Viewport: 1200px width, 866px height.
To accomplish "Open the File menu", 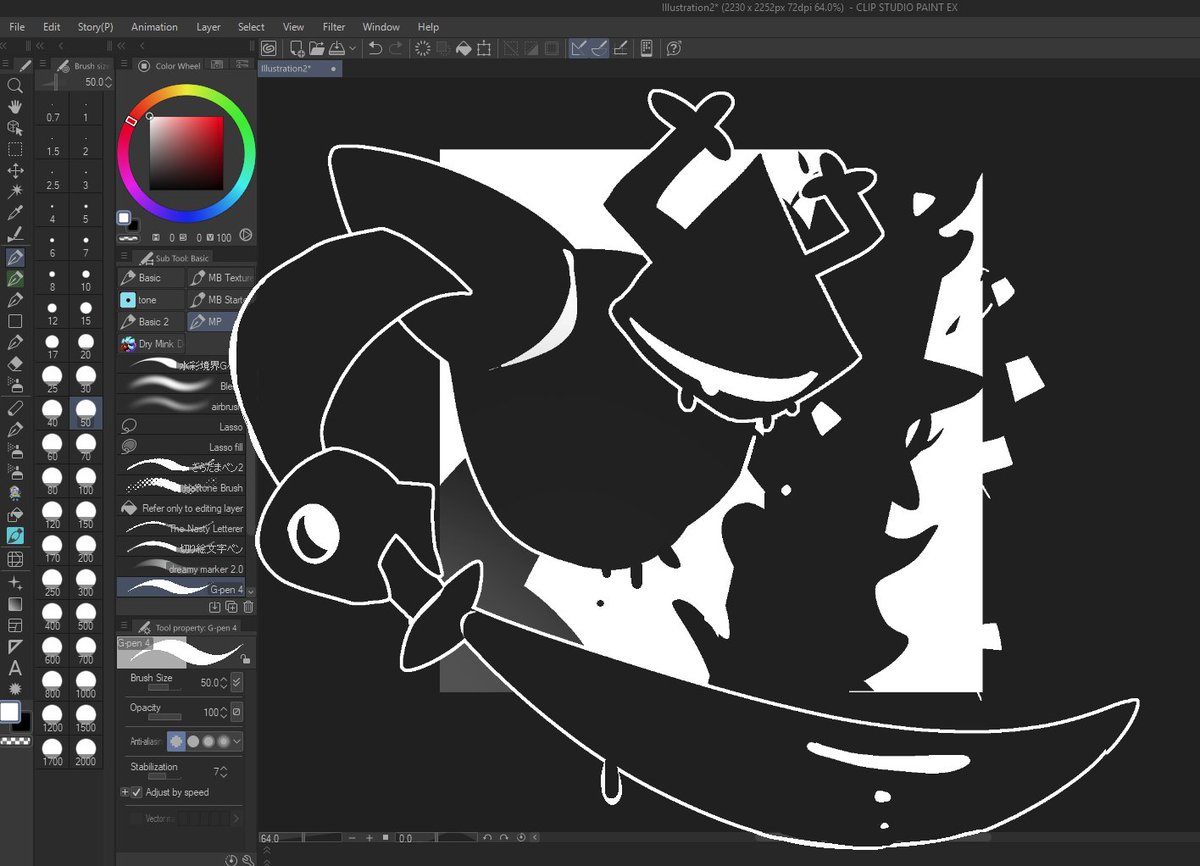I will (x=17, y=27).
